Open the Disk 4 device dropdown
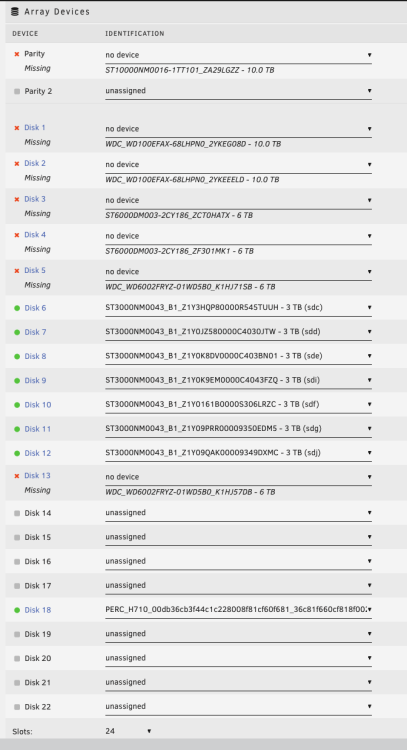The image size is (407, 750). tap(239, 236)
